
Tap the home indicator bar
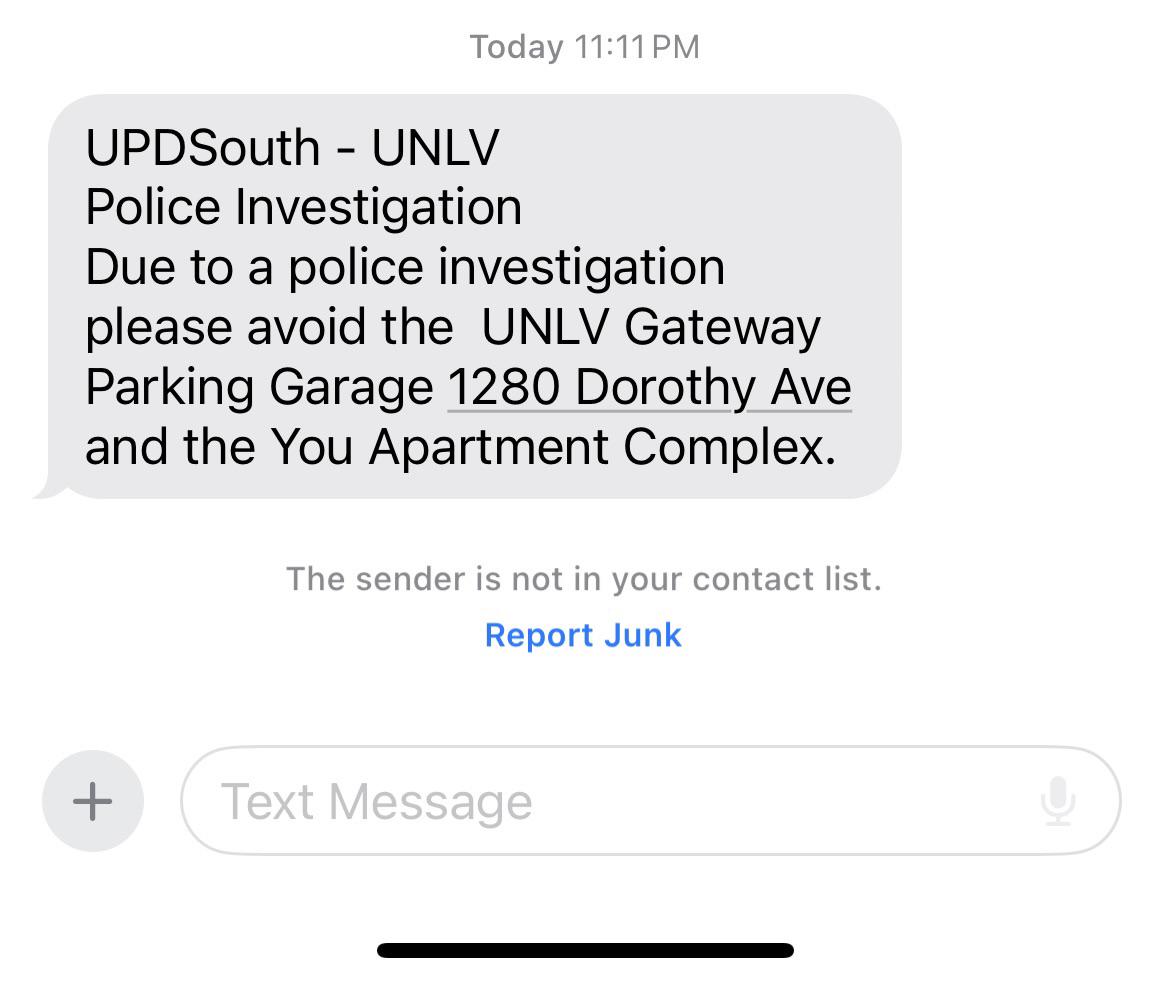click(585, 947)
